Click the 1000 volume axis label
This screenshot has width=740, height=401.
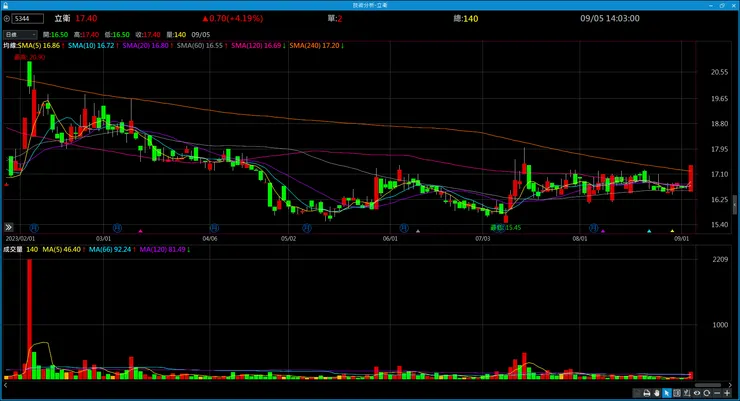(x=720, y=325)
